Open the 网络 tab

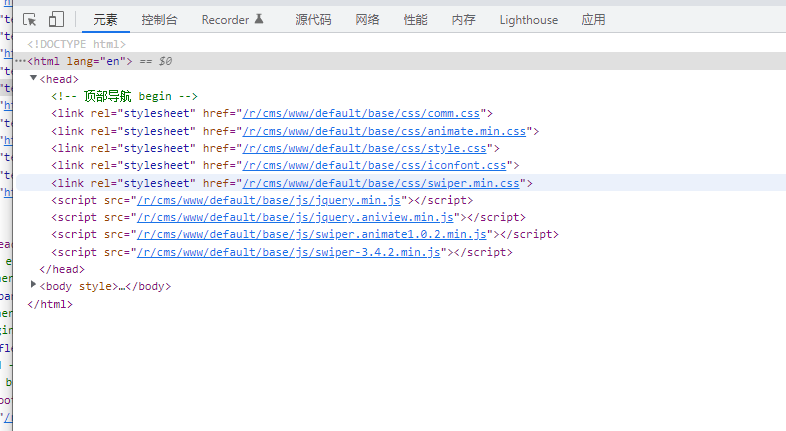[x=367, y=19]
